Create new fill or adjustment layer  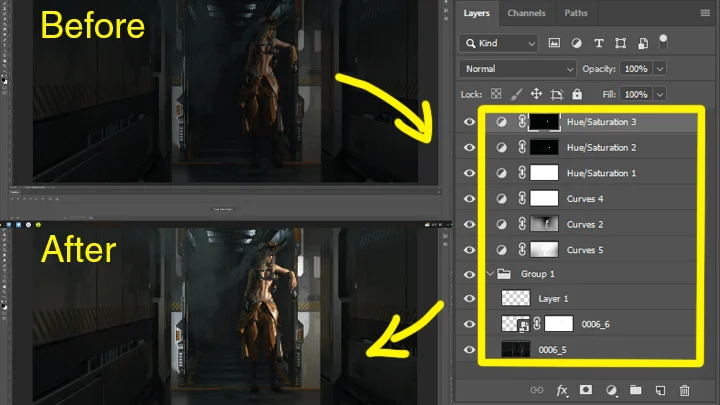coord(611,390)
